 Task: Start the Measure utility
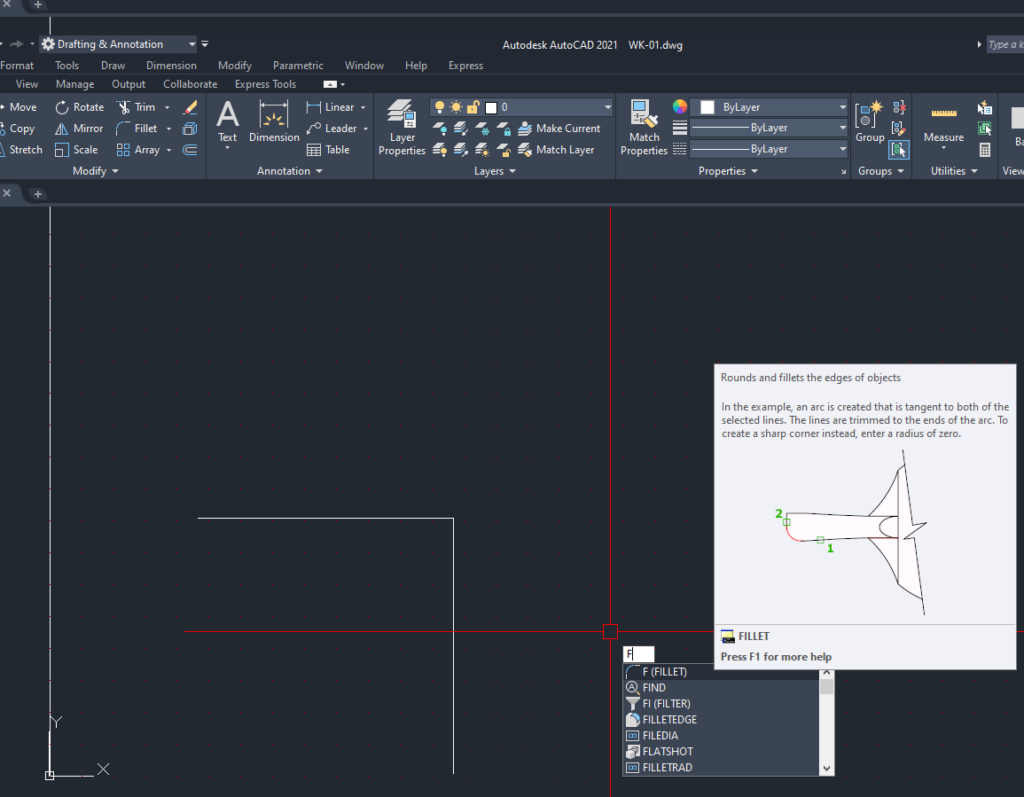point(943,127)
